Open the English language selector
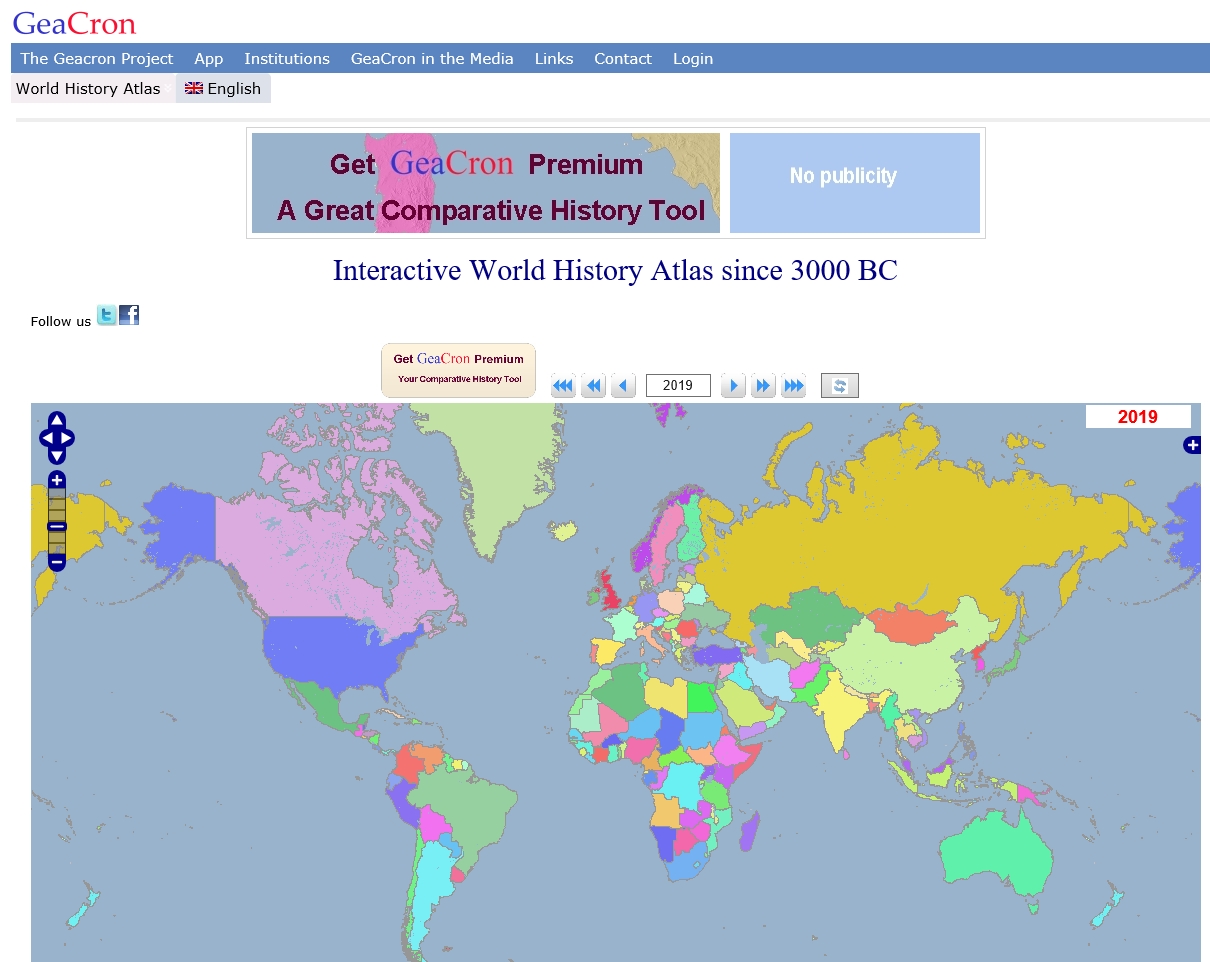 point(223,89)
